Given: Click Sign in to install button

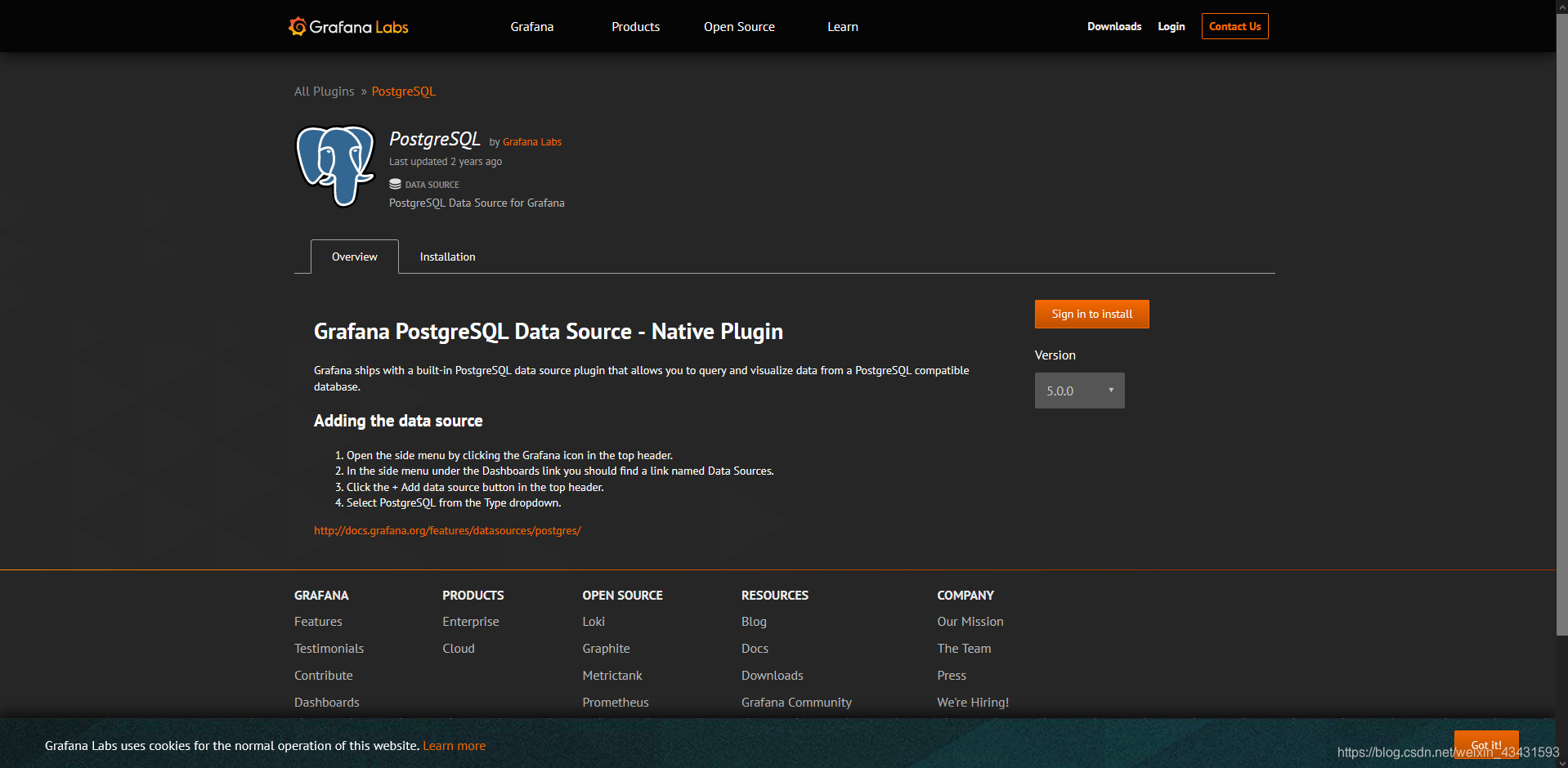Looking at the screenshot, I should pos(1091,314).
